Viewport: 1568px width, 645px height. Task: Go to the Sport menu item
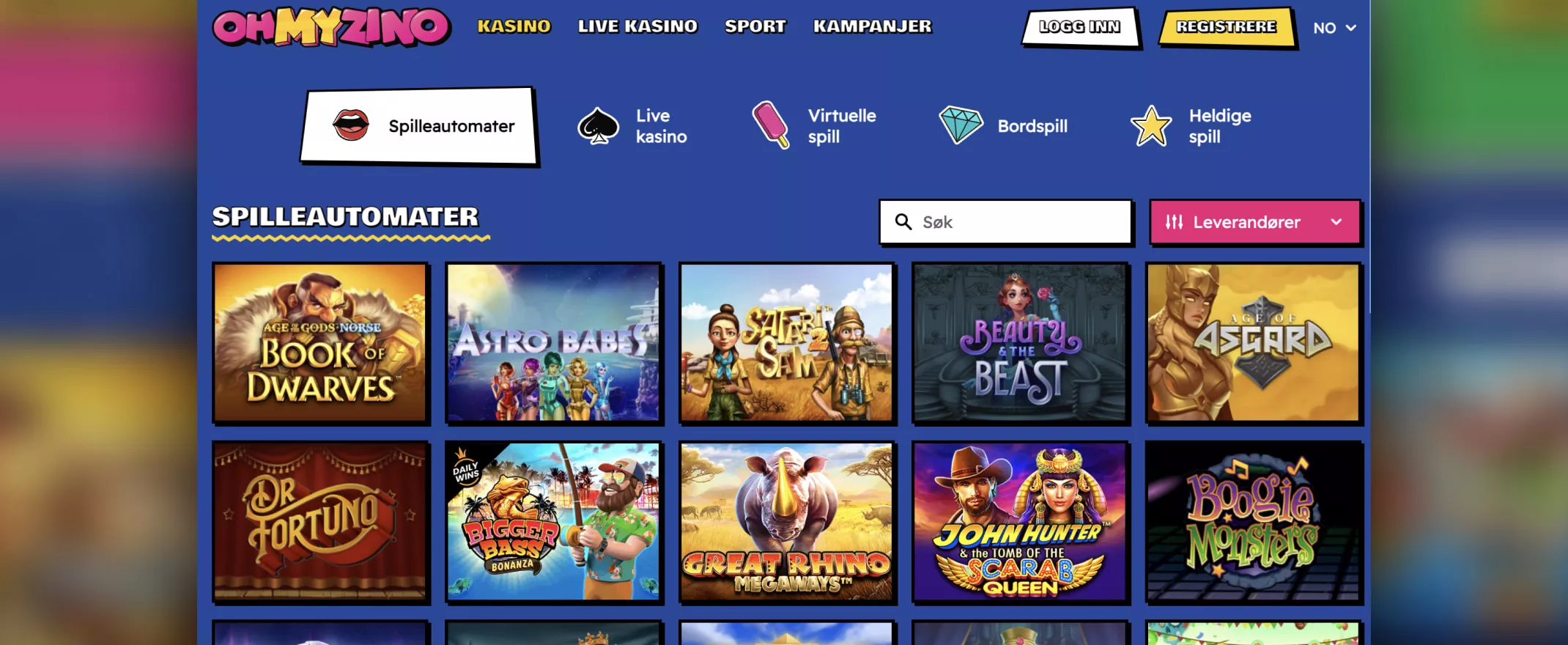point(755,26)
